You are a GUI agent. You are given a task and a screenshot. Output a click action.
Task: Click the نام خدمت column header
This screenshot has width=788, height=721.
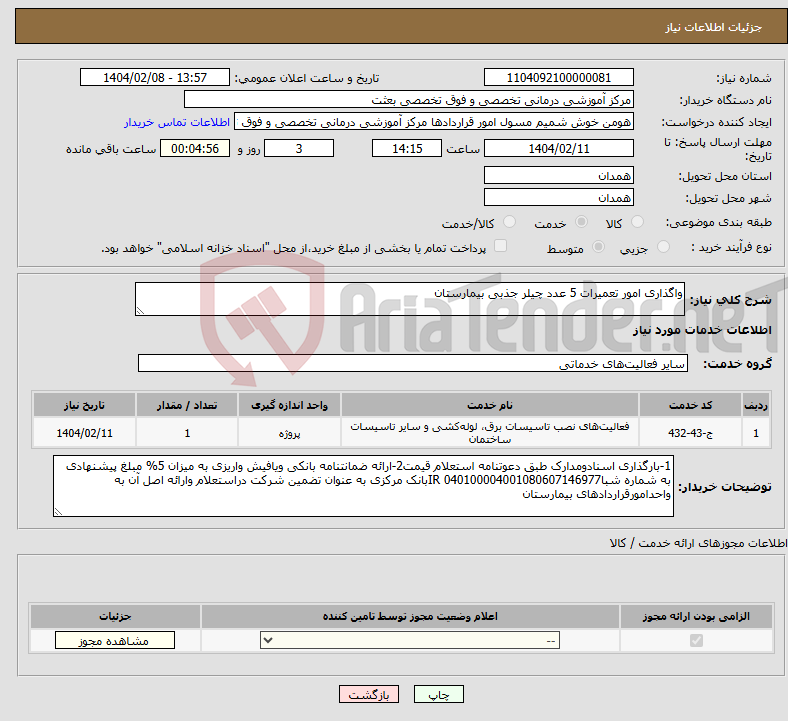tap(489, 405)
